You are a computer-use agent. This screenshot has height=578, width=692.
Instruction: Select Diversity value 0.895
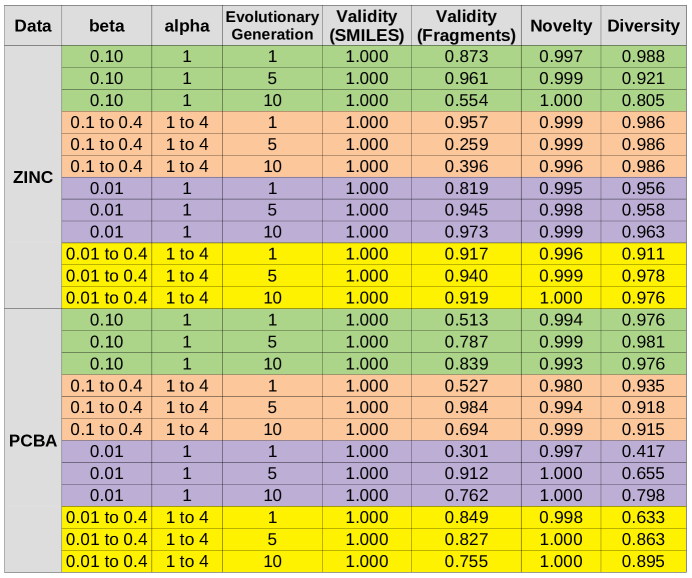pyautogui.click(x=643, y=561)
